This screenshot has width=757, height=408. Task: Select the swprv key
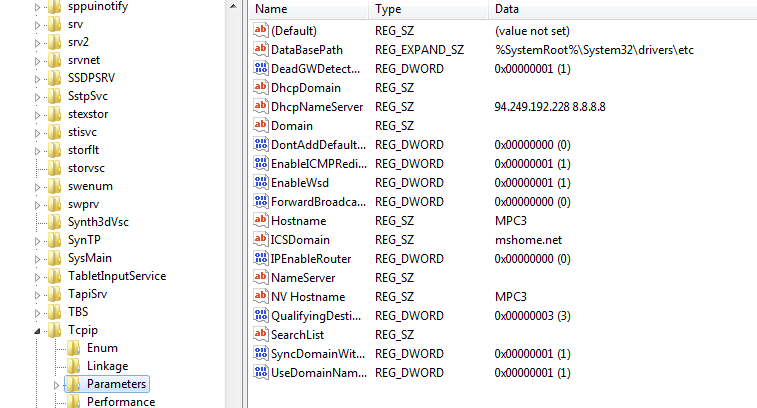pyautogui.click(x=83, y=204)
